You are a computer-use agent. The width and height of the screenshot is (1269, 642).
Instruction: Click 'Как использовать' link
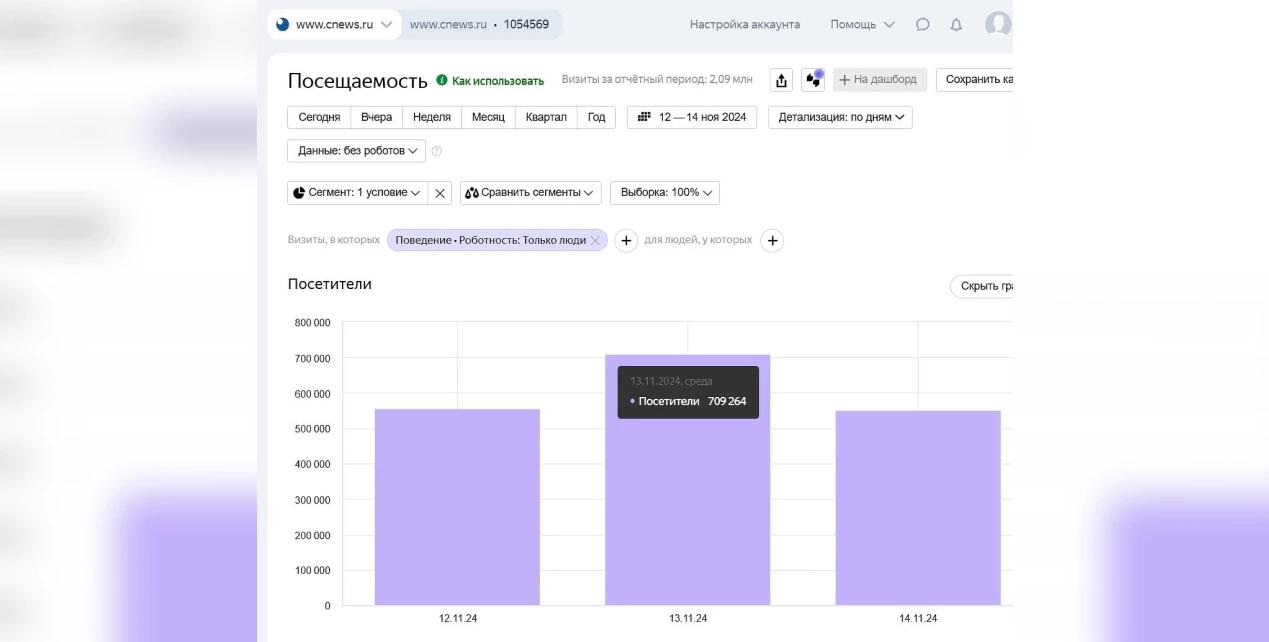[497, 81]
